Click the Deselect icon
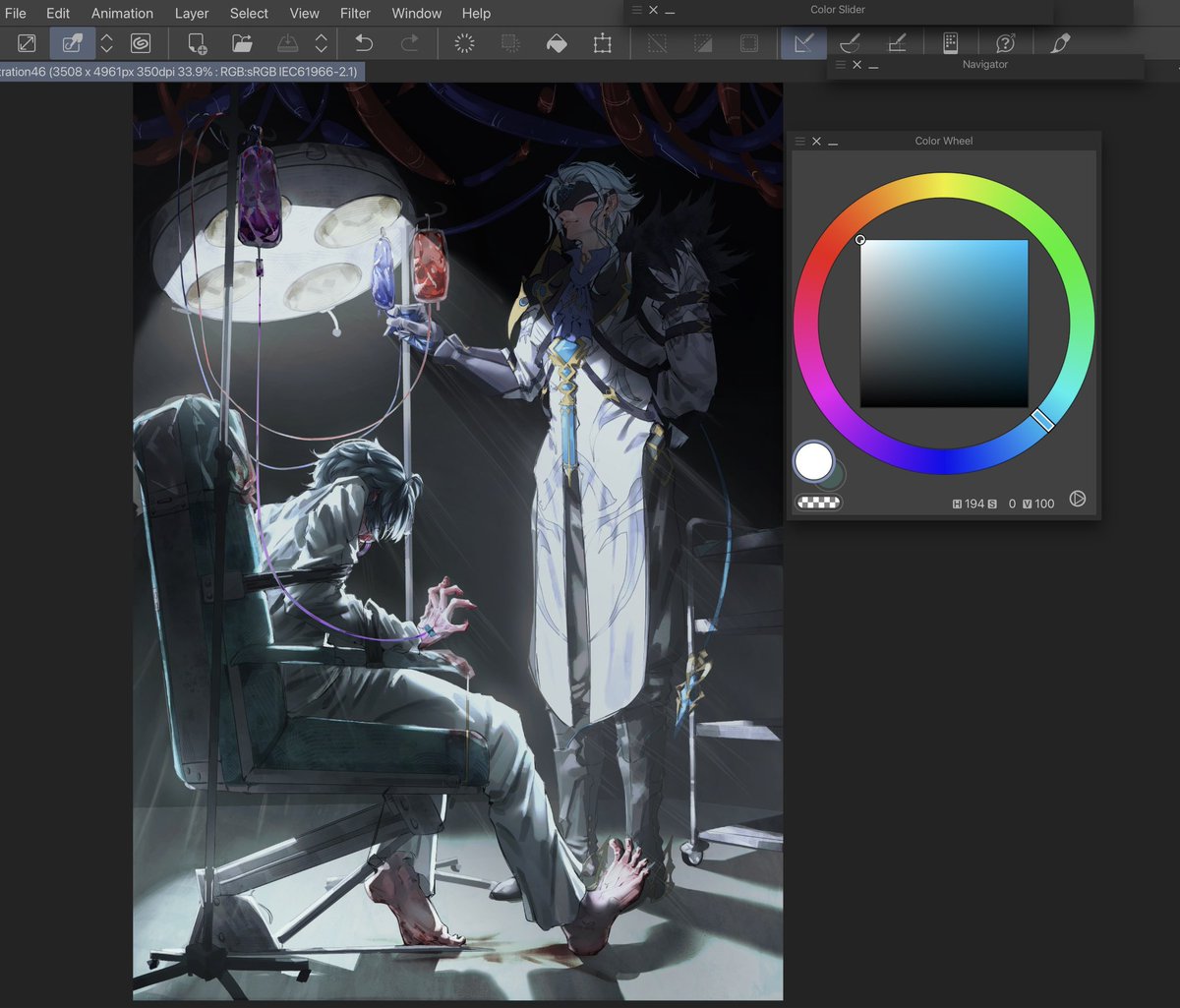The height and width of the screenshot is (1008, 1180). pyautogui.click(x=657, y=43)
